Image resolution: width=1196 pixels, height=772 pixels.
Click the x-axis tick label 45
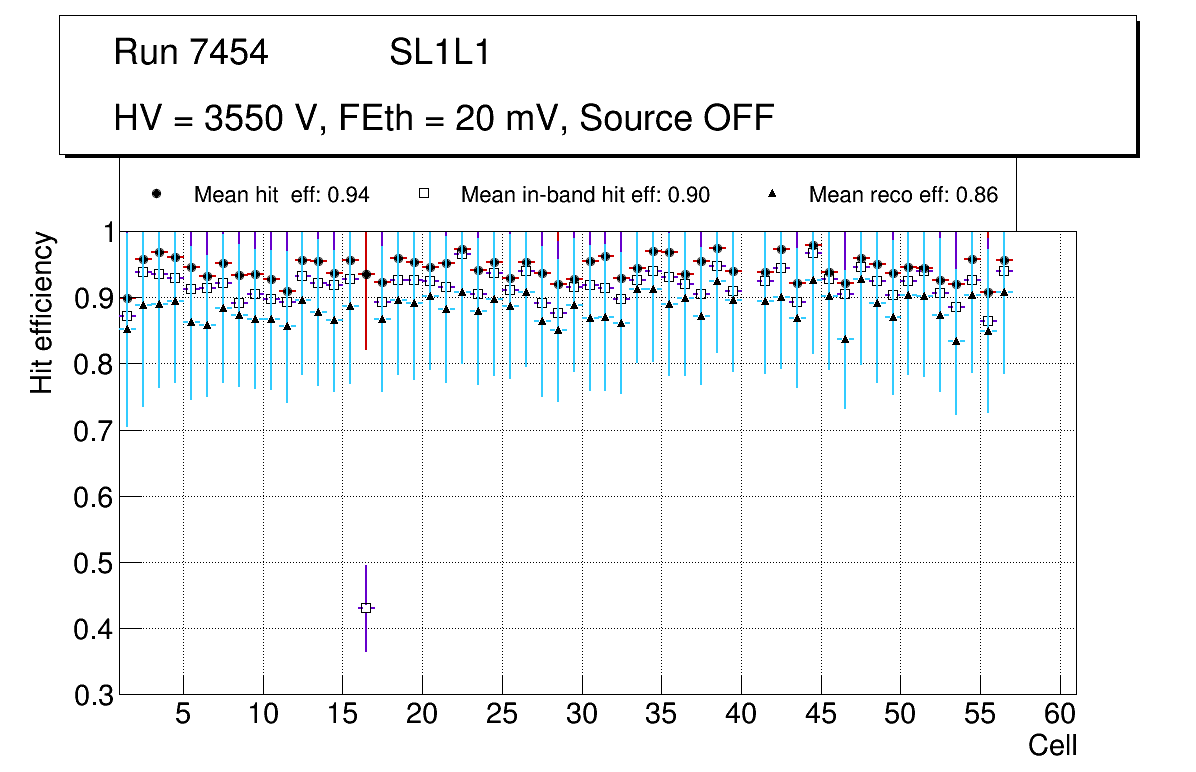click(x=821, y=716)
